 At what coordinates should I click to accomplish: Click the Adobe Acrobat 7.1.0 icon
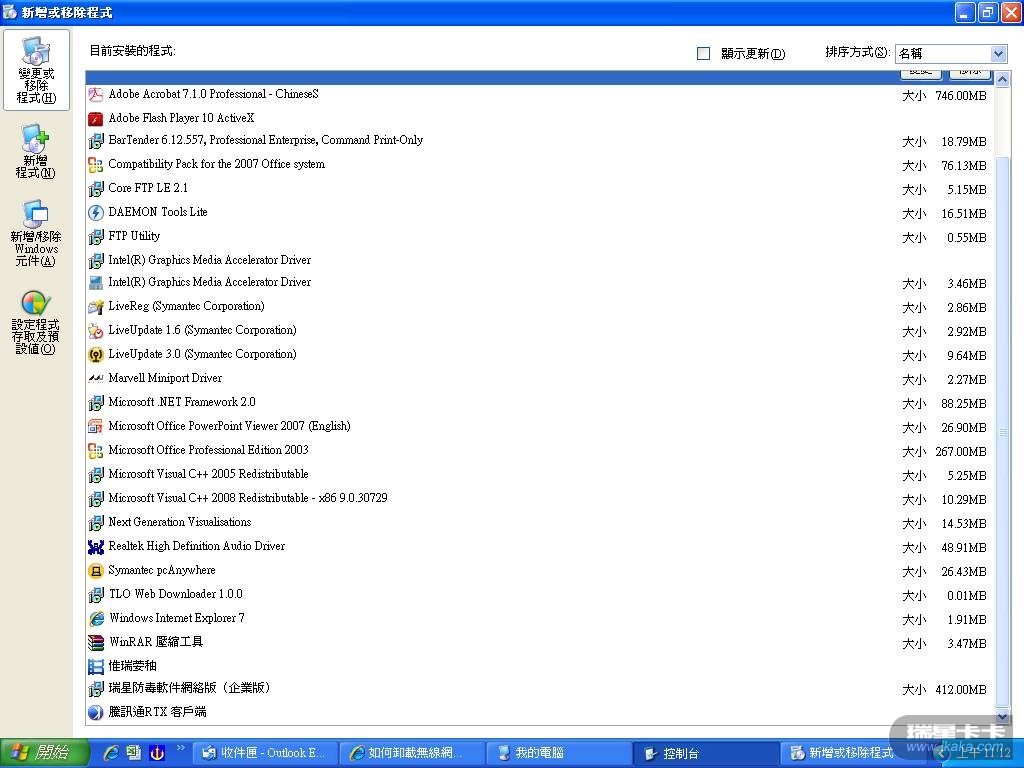tap(96, 95)
